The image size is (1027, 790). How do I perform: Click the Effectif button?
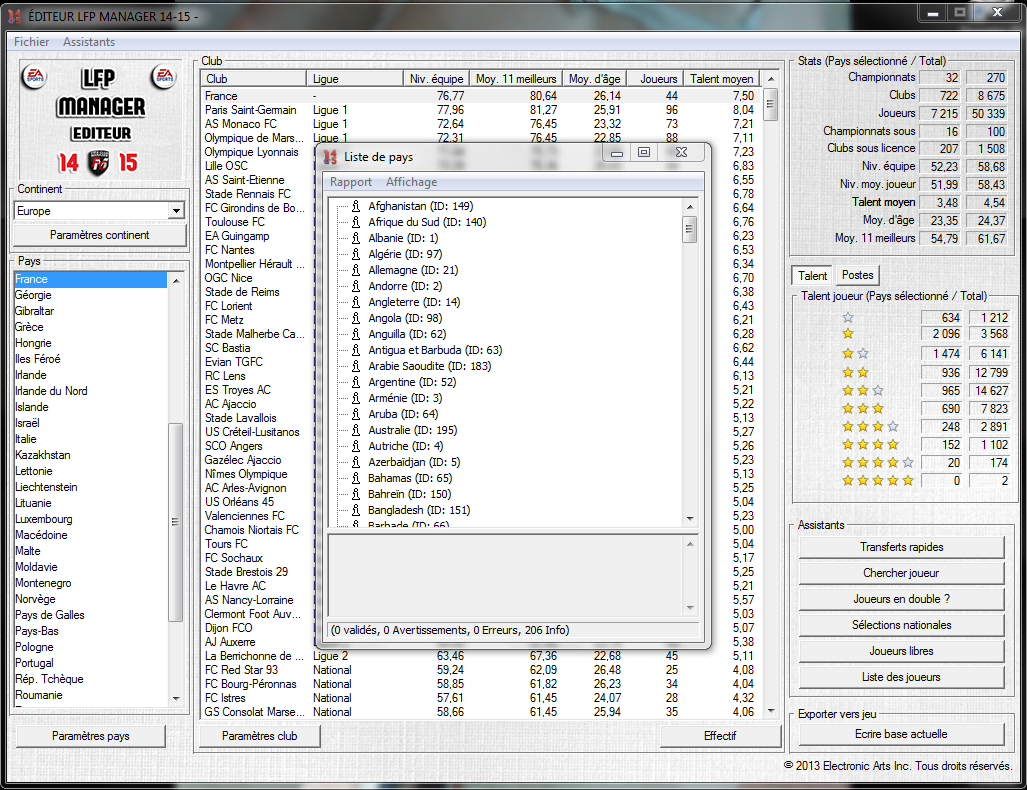[x=720, y=736]
